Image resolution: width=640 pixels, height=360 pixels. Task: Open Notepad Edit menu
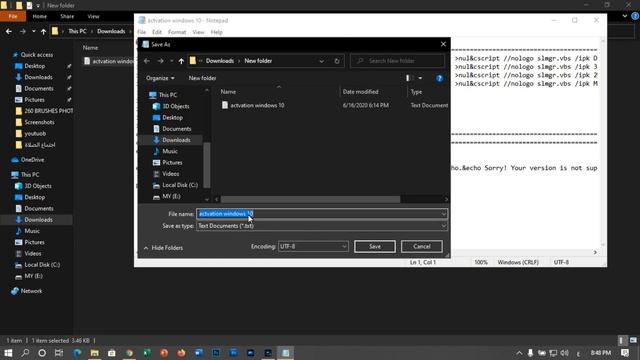click(x=157, y=32)
